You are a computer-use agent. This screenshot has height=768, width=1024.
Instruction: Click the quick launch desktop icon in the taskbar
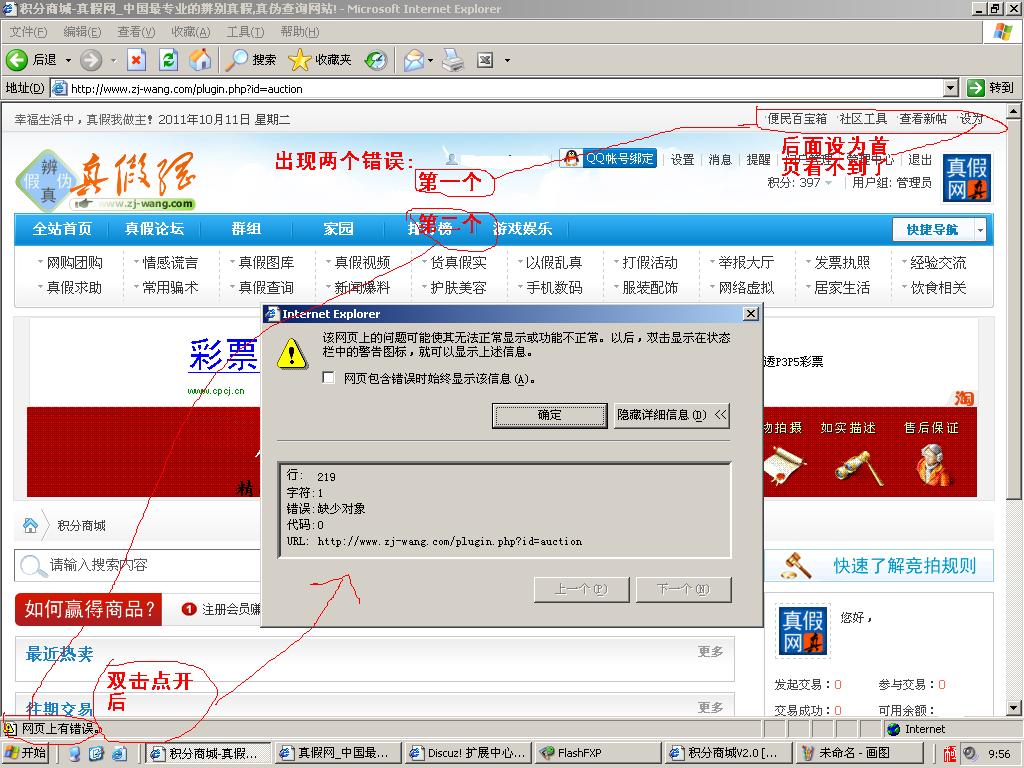pos(96,754)
